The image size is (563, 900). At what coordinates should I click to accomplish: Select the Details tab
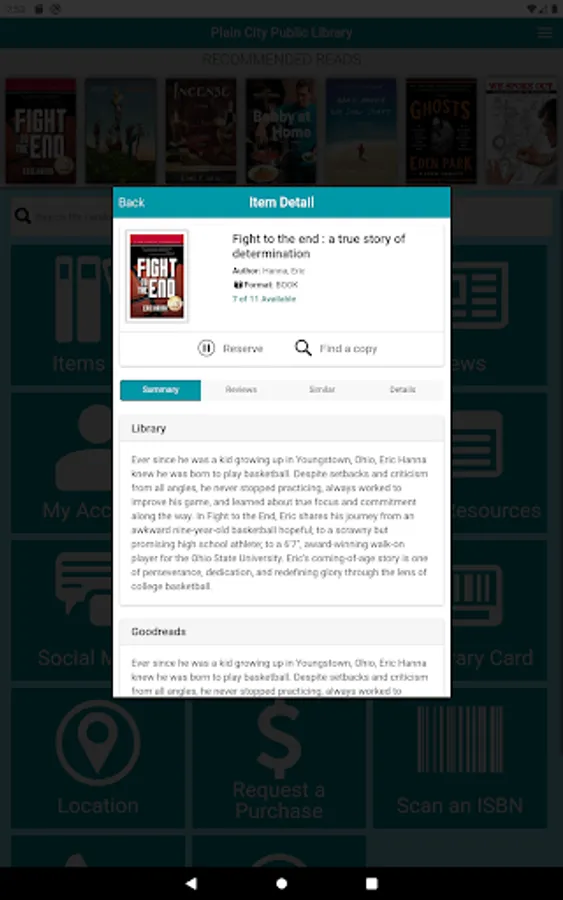pos(402,390)
